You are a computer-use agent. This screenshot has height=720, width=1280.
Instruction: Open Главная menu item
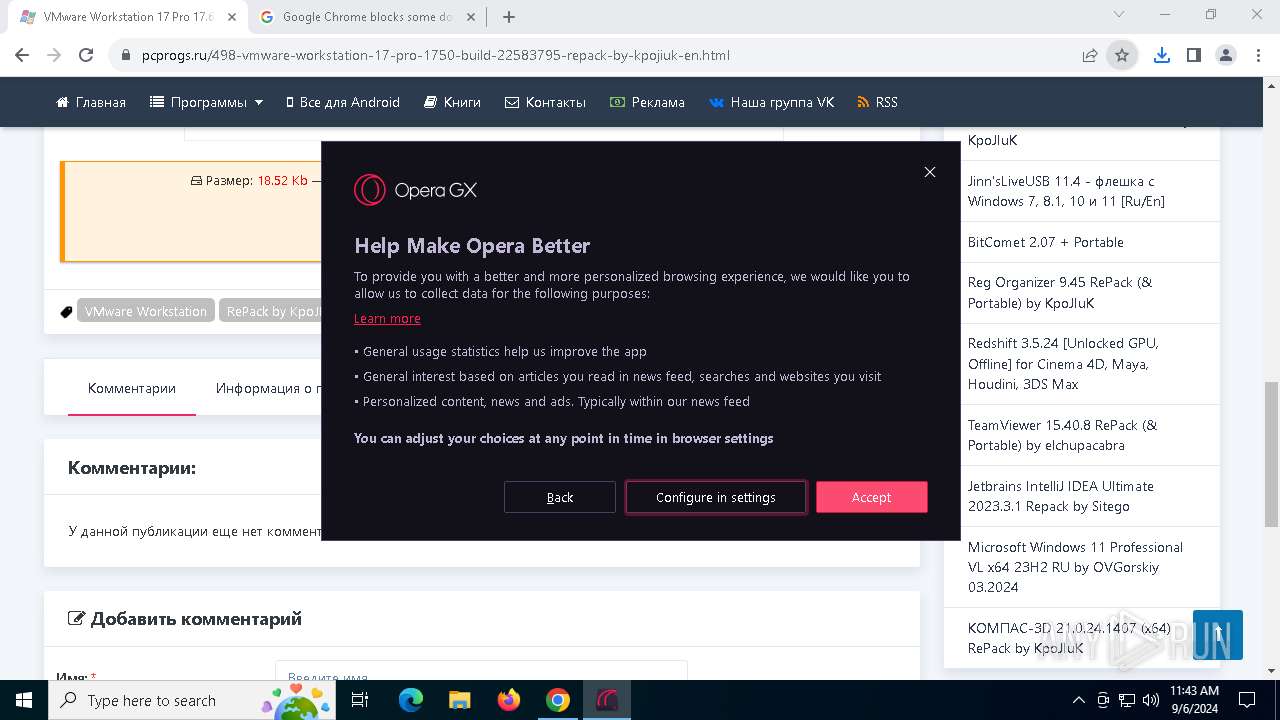(91, 102)
